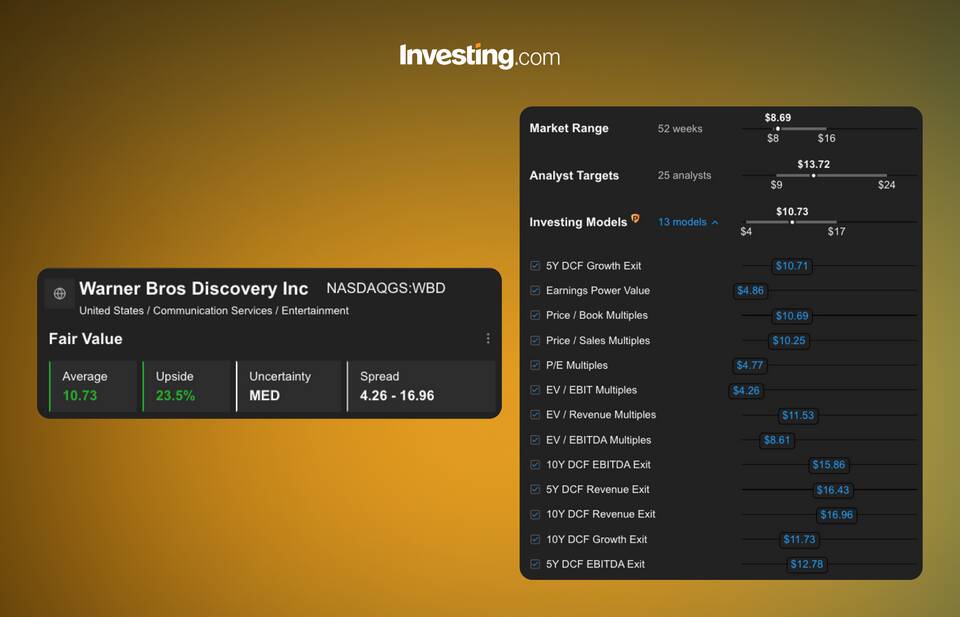The width and height of the screenshot is (960, 617).
Task: Select the $10.25 Price / Sales value tag
Action: pos(789,340)
